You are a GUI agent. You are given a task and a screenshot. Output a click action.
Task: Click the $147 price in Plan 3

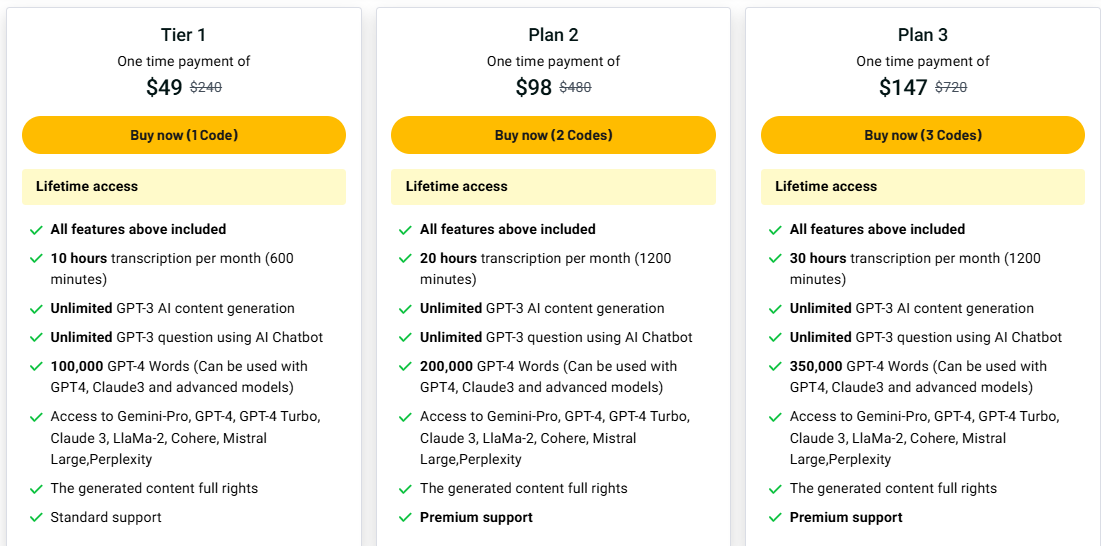pos(903,88)
